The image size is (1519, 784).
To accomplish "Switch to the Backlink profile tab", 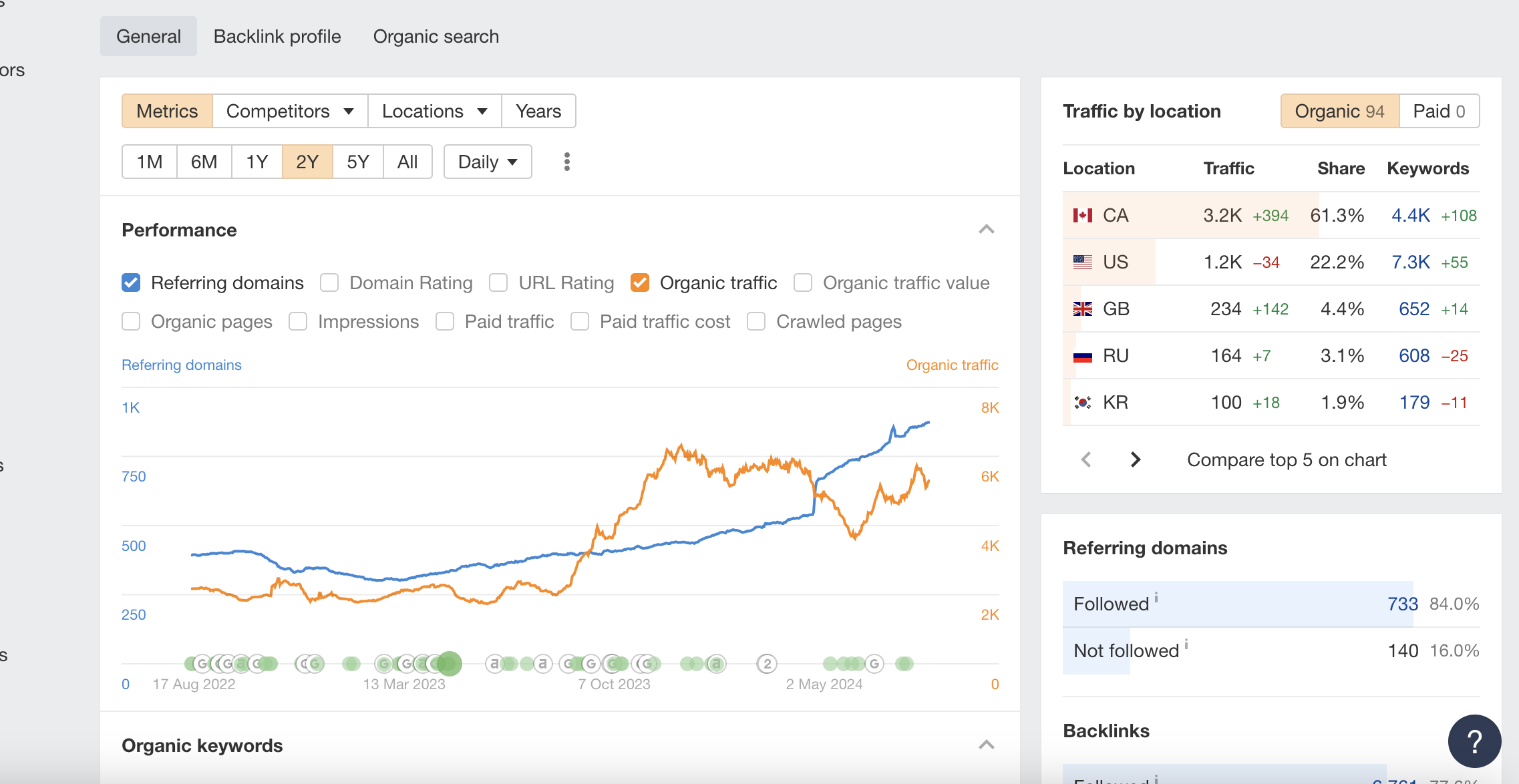I will 277,36.
